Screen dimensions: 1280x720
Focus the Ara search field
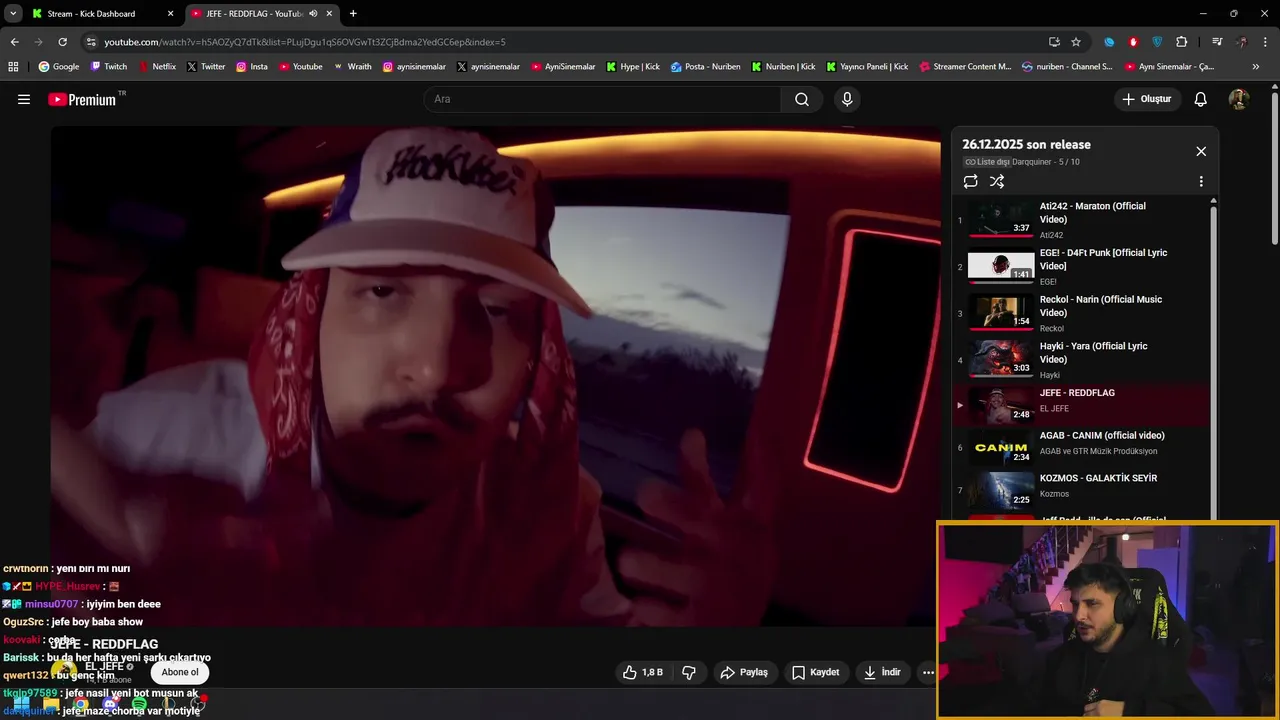(x=603, y=99)
